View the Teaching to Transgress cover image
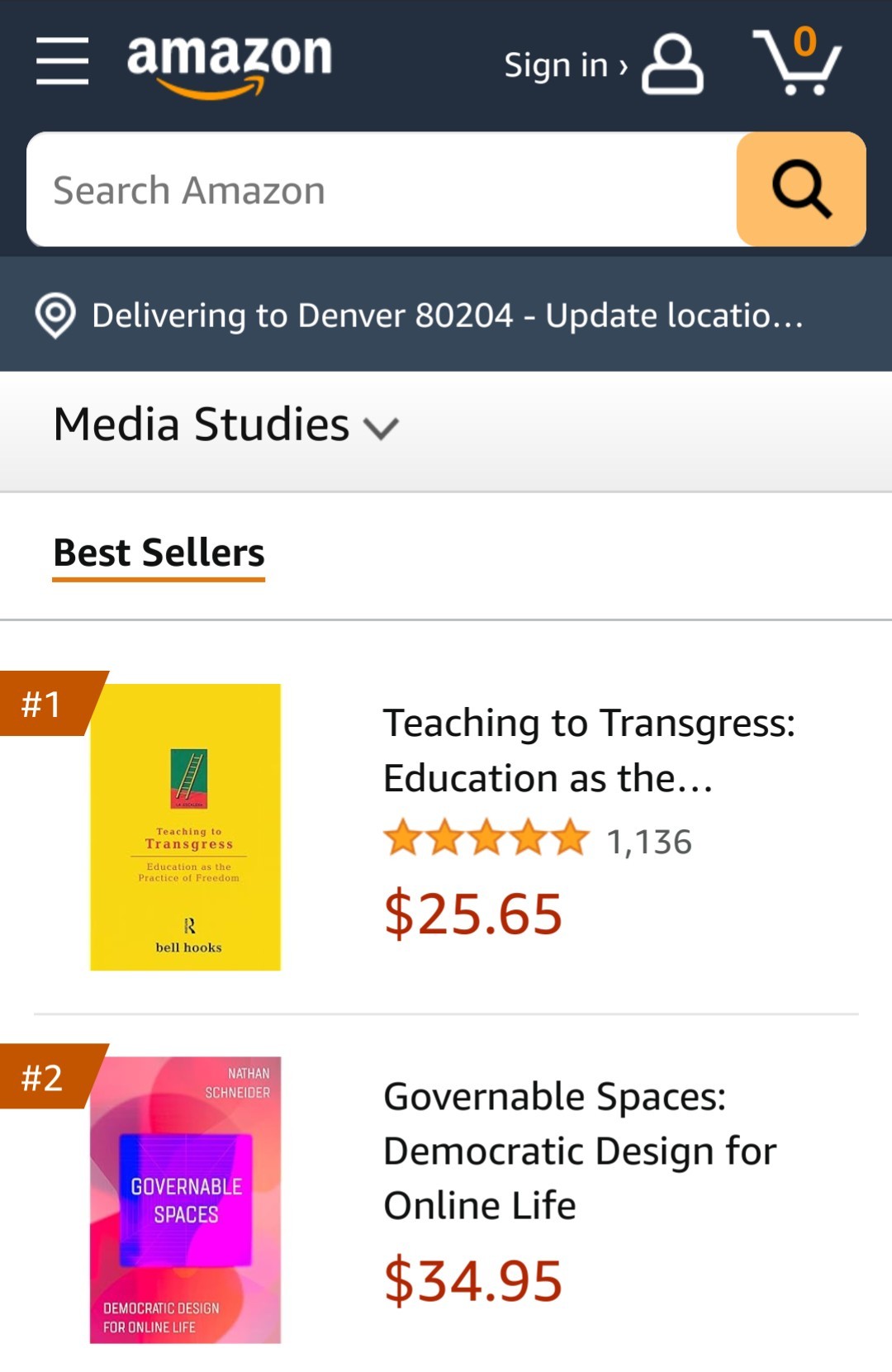Viewport: 892px width, 1372px height. (x=186, y=827)
